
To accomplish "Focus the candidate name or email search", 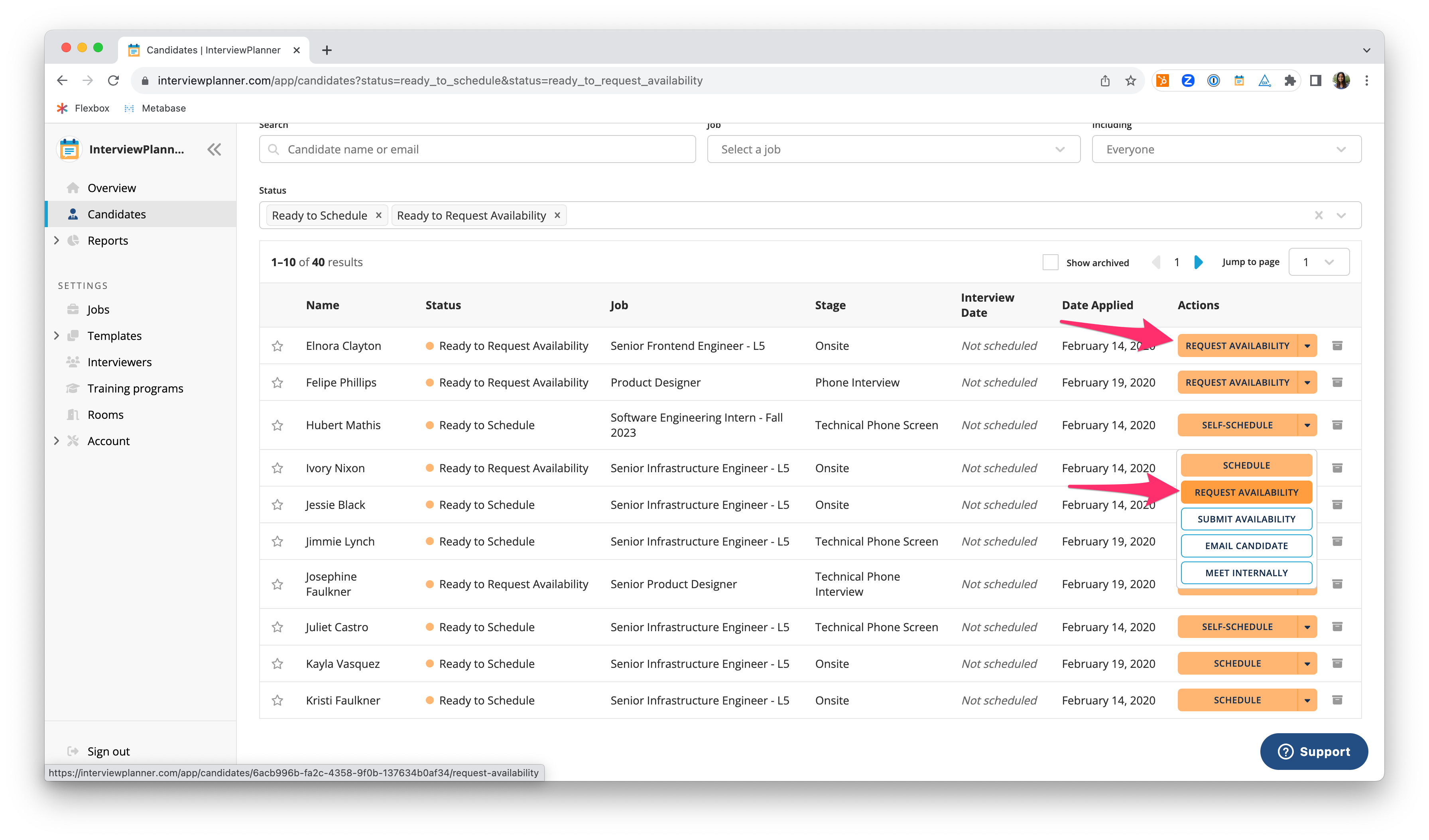I will click(478, 149).
